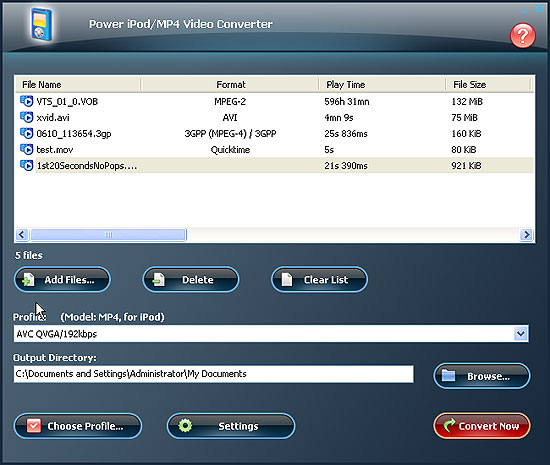Click the 21s 390ms play time cell
The height and width of the screenshot is (465, 550).
(346, 166)
